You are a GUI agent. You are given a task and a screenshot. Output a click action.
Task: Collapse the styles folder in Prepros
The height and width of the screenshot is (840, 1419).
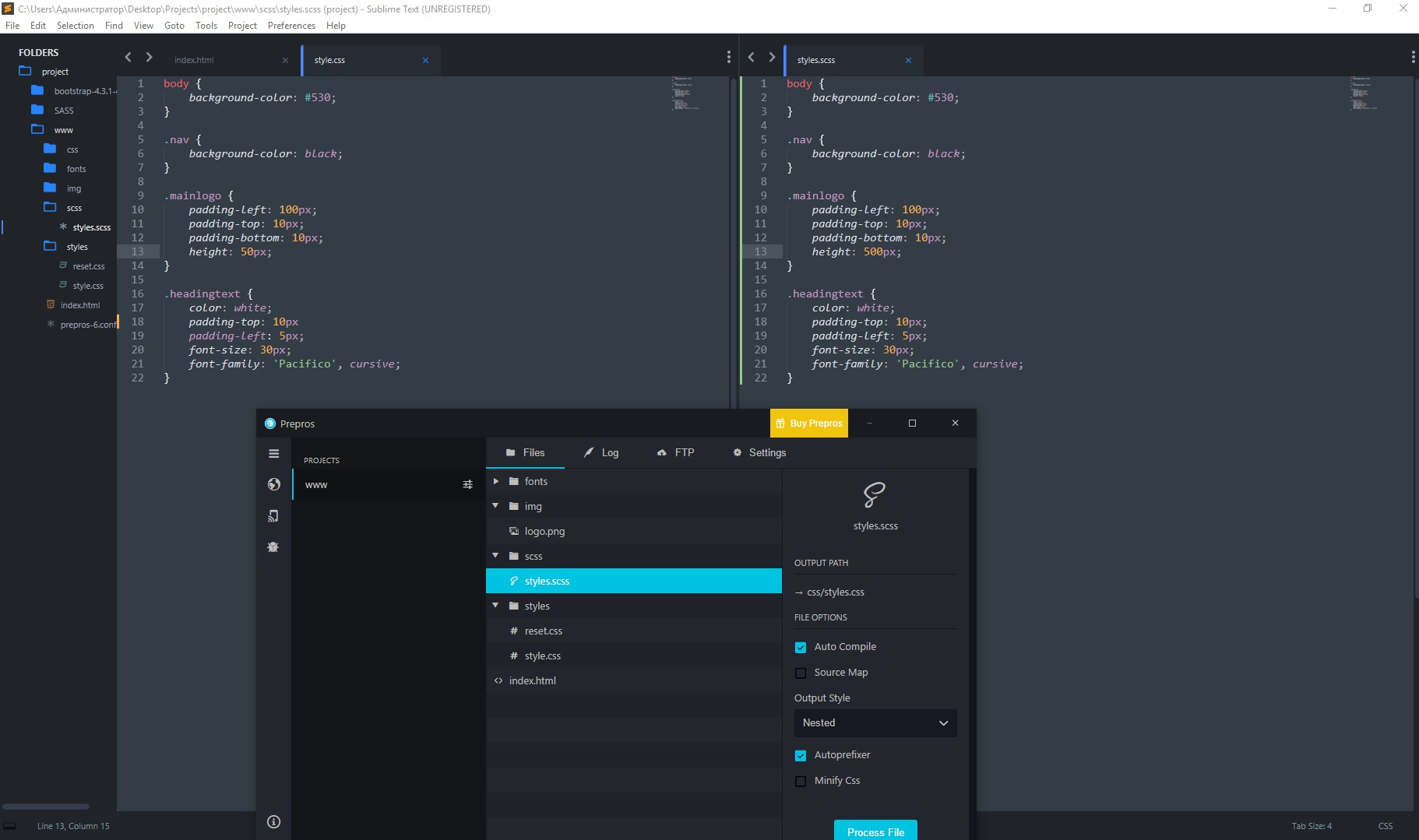[x=495, y=606]
